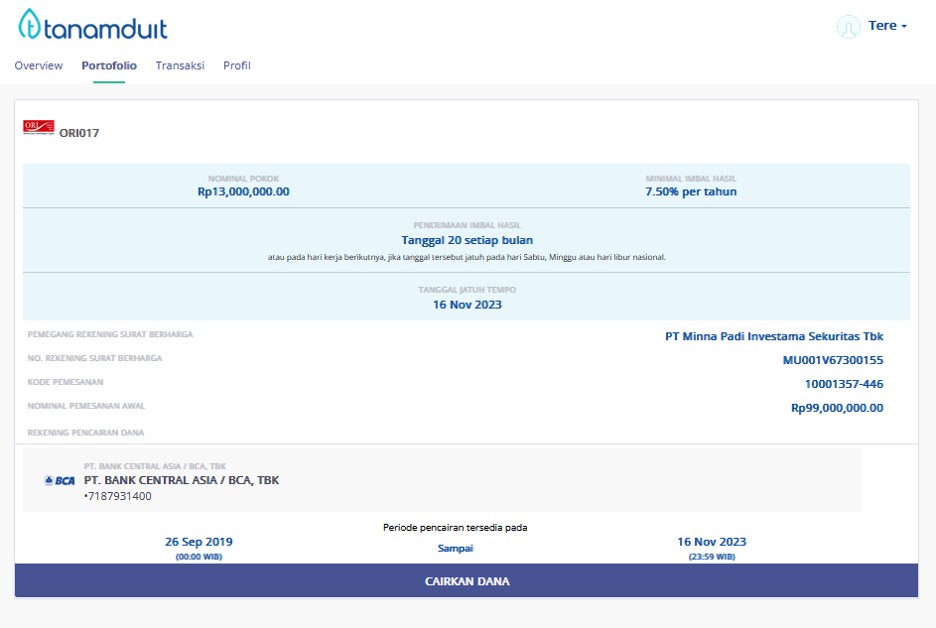The width and height of the screenshot is (936, 628).
Task: Click the Tanggal 20 setiap bulan text
Action: 467,241
